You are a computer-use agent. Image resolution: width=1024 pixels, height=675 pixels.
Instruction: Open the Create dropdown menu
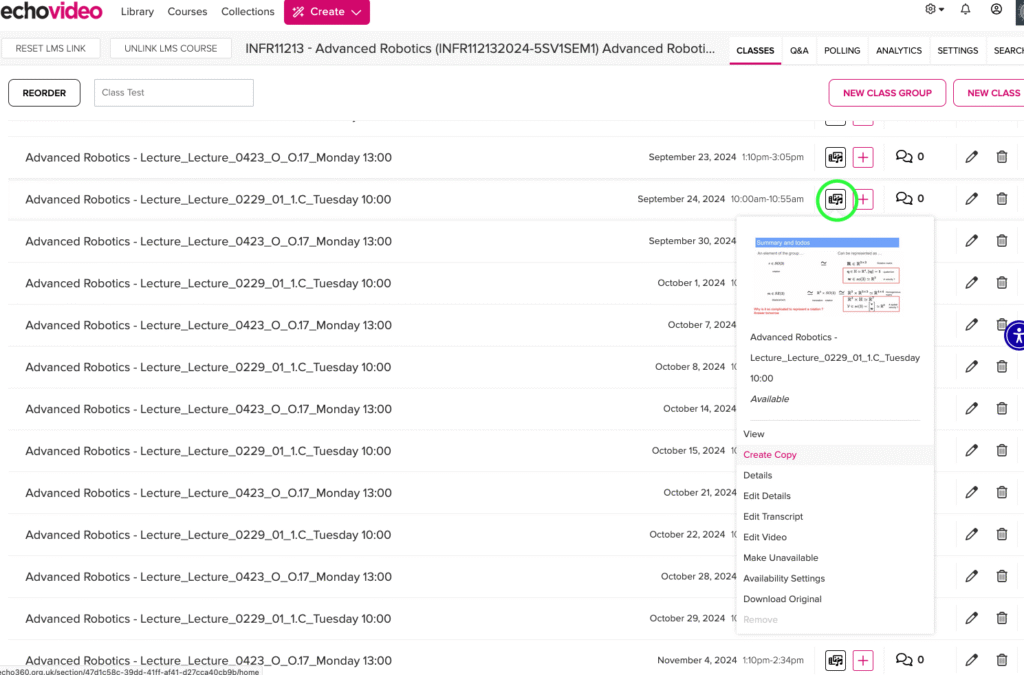(326, 11)
